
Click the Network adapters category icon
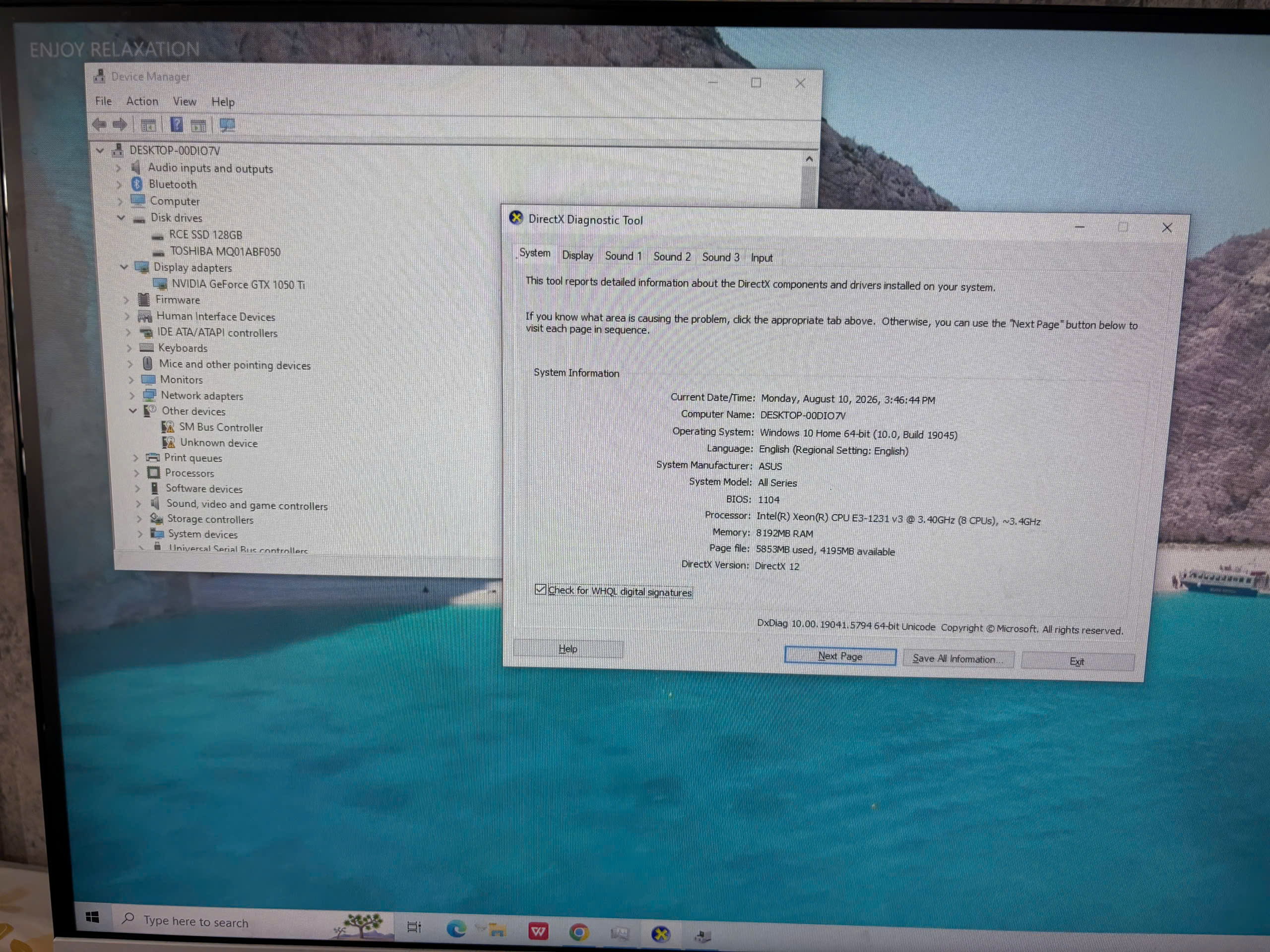tap(149, 395)
